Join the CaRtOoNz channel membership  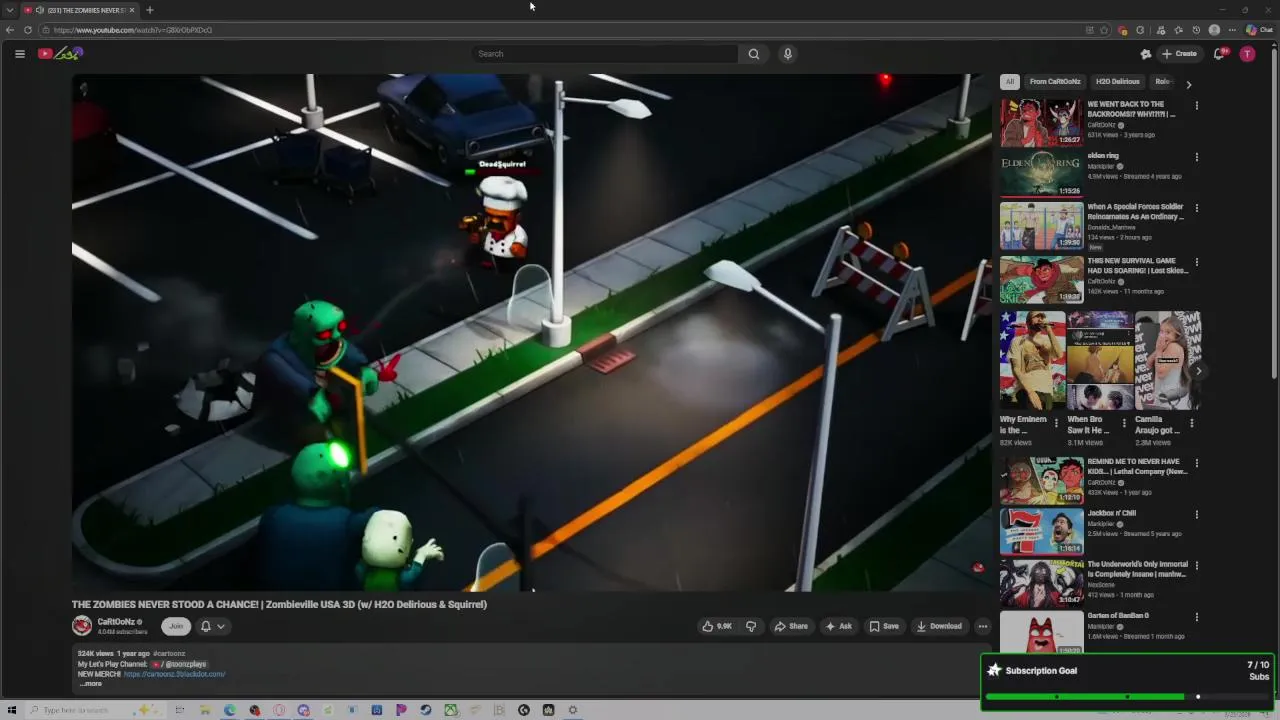pyautogui.click(x=176, y=626)
